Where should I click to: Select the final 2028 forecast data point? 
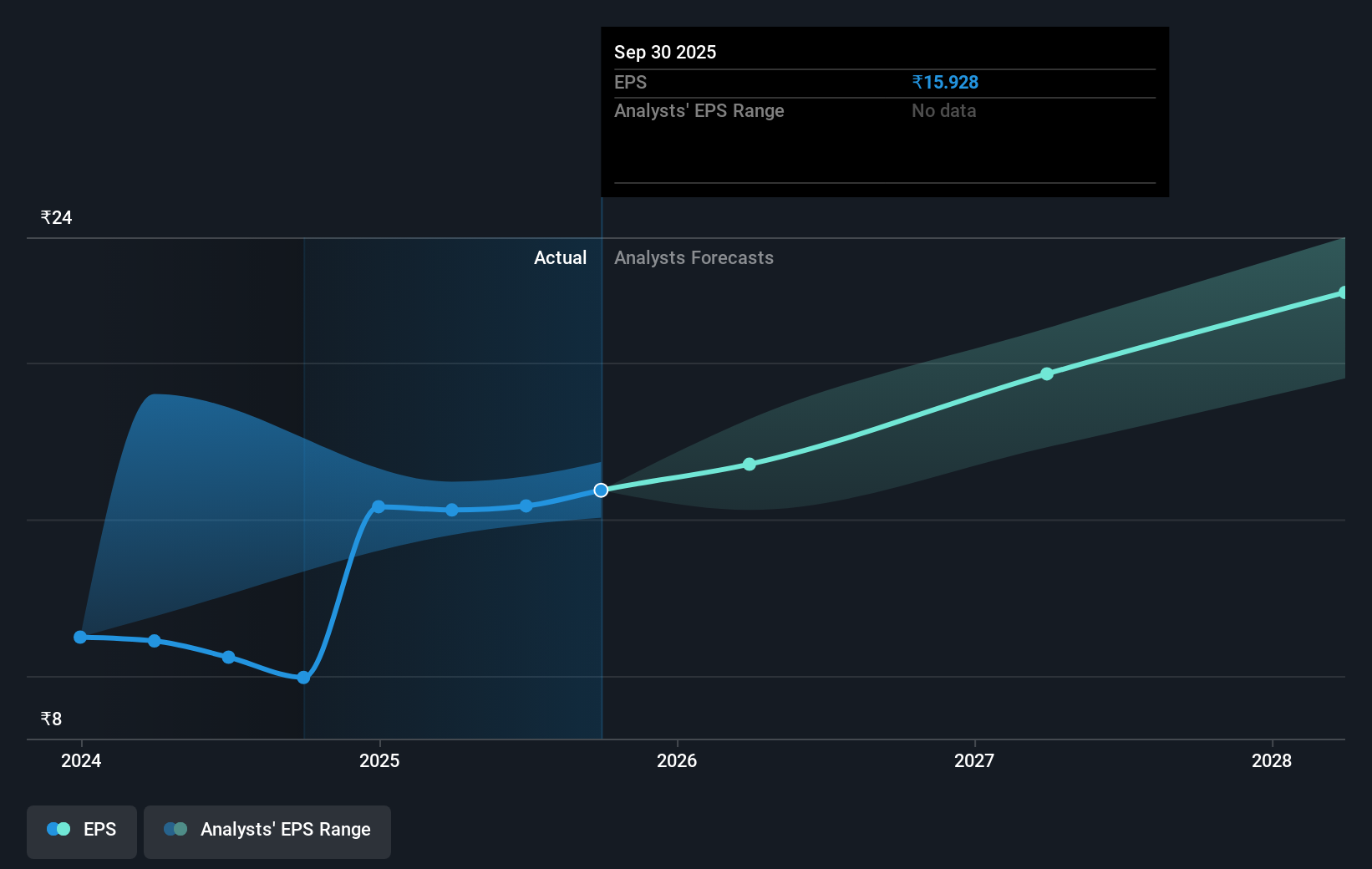[x=1341, y=292]
